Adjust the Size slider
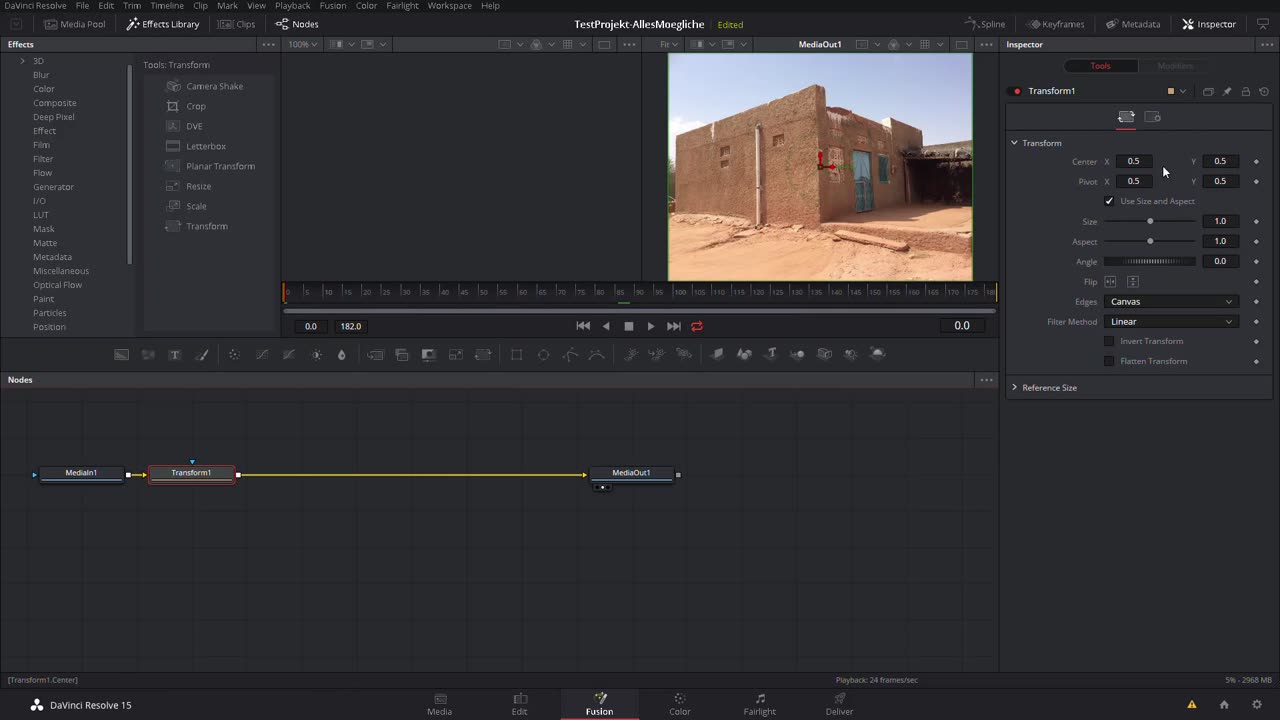Viewport: 1280px width, 720px height. (x=1150, y=221)
